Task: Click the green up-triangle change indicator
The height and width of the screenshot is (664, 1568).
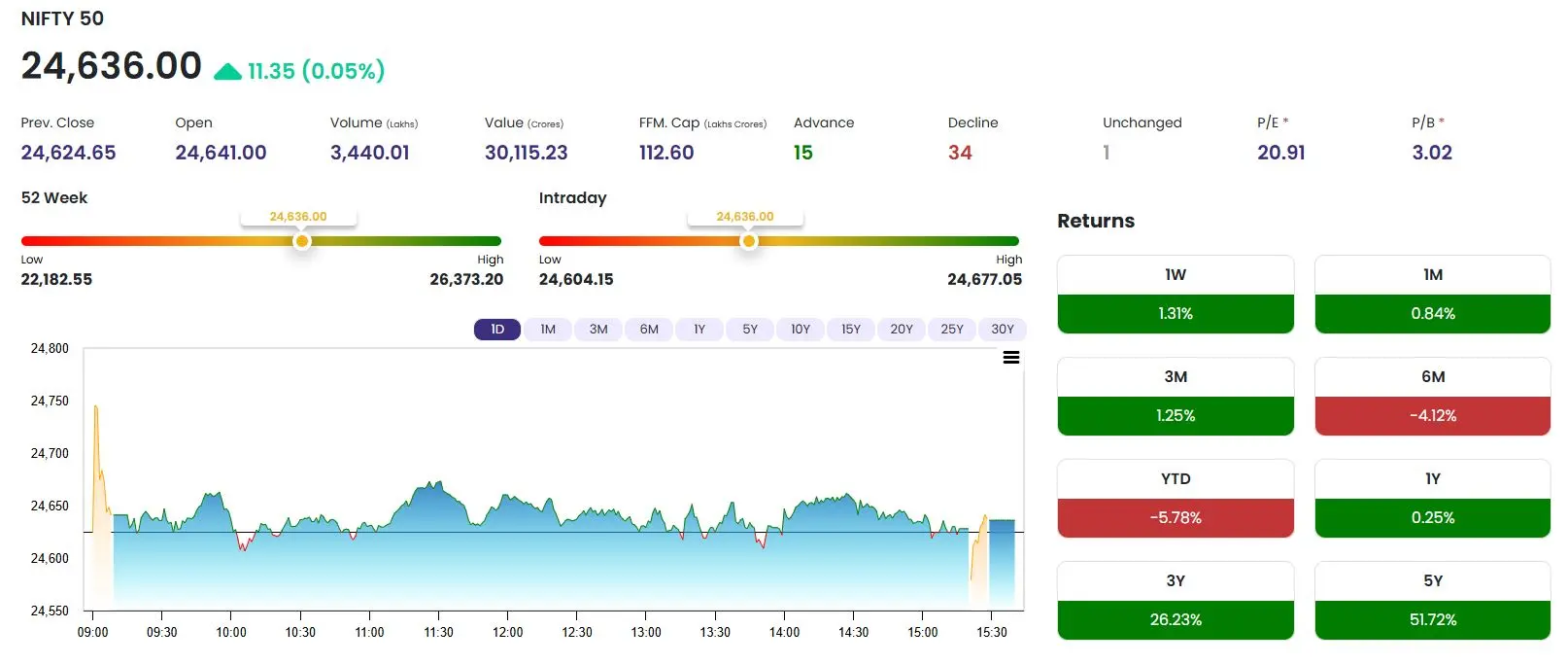Action: tap(227, 71)
